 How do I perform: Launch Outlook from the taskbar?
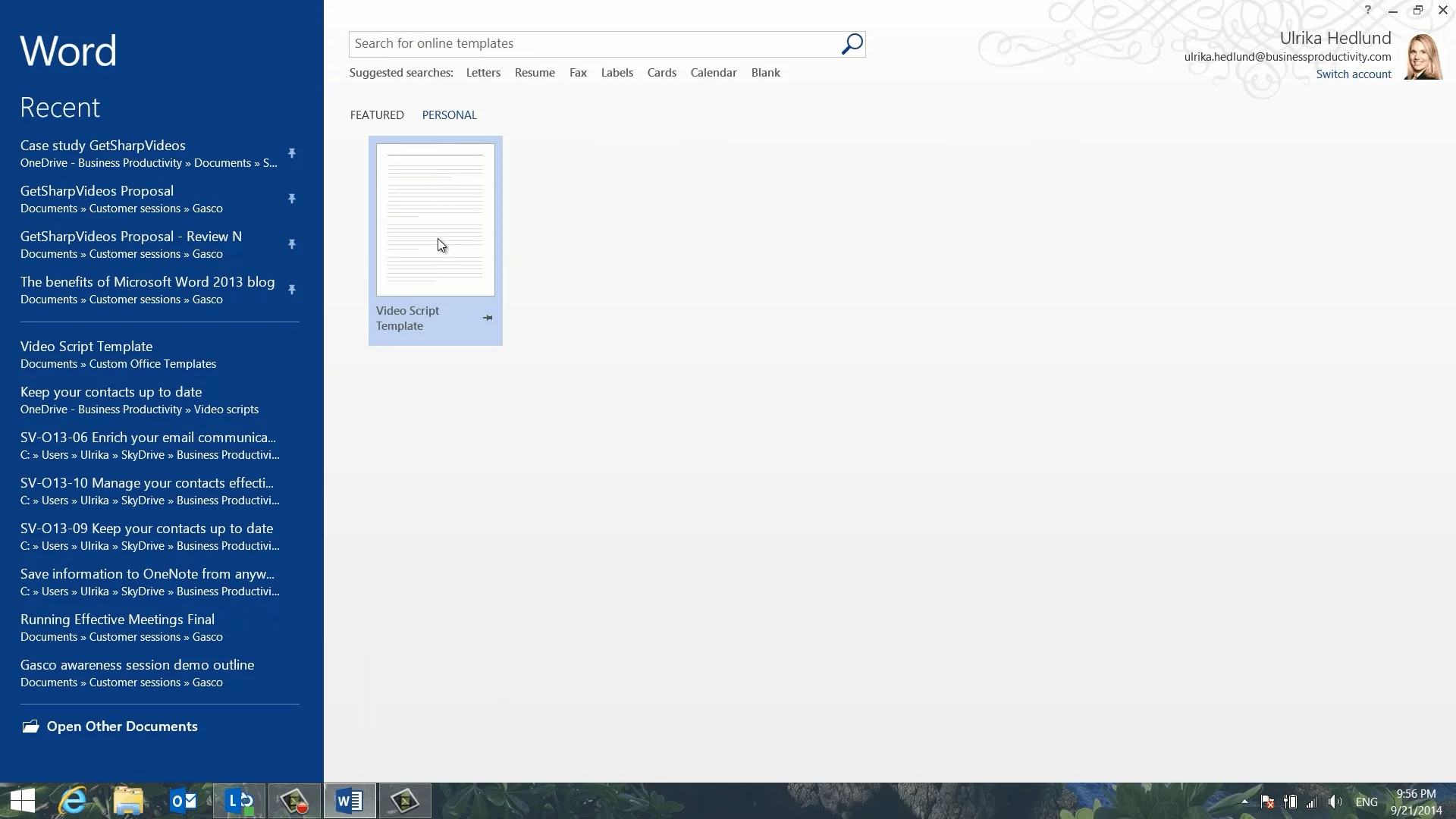(184, 801)
